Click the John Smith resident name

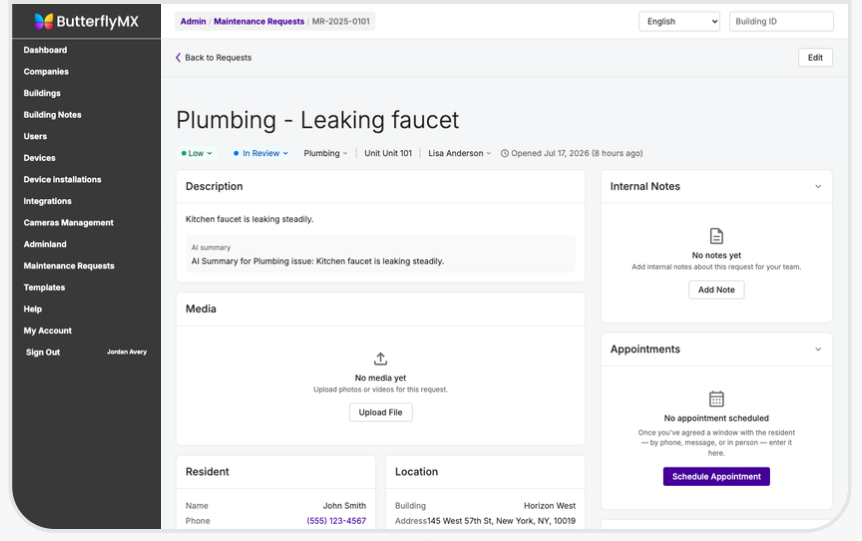pos(344,506)
